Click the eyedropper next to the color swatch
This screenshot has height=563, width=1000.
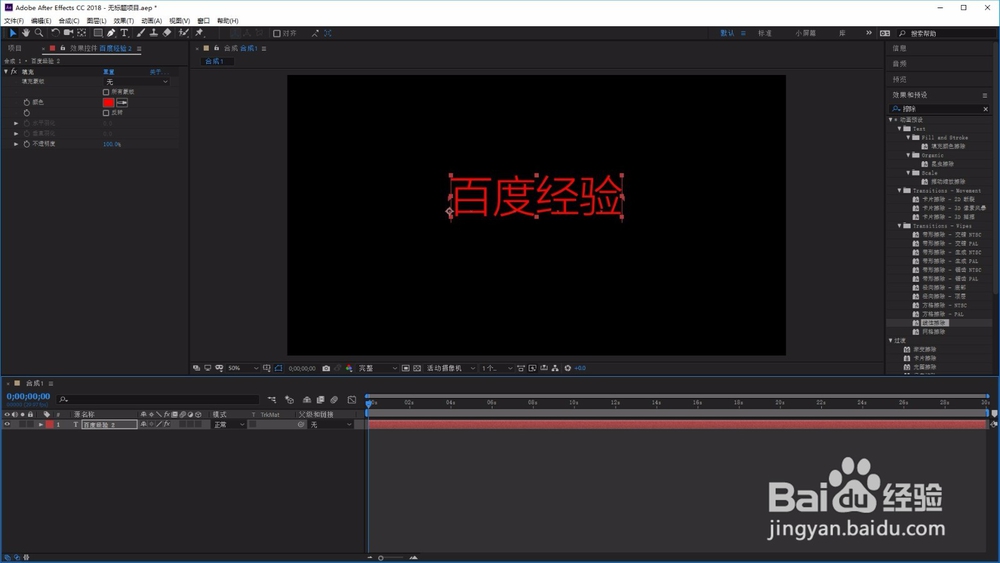tap(122, 103)
